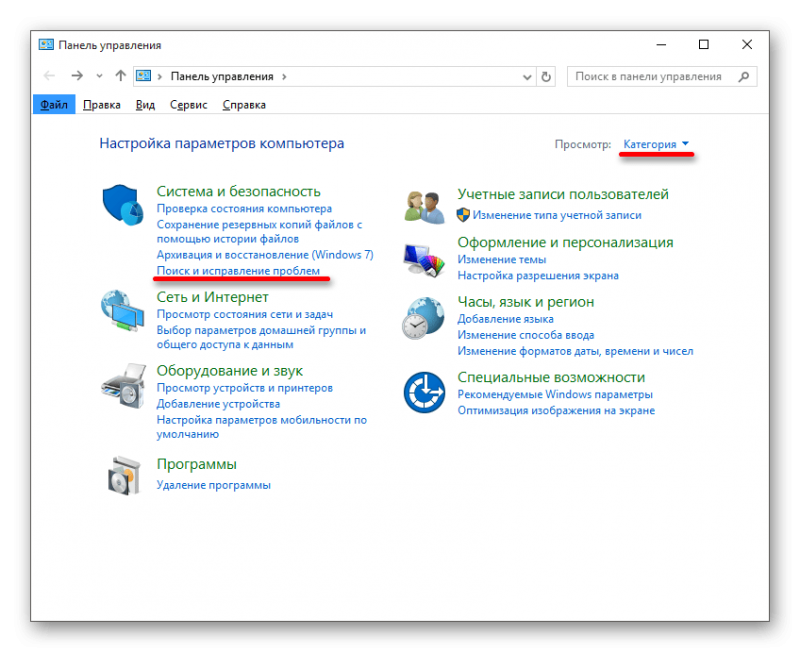This screenshot has width=800, height=652.
Task: Open Оформление и персонализация category
Action: 565,242
